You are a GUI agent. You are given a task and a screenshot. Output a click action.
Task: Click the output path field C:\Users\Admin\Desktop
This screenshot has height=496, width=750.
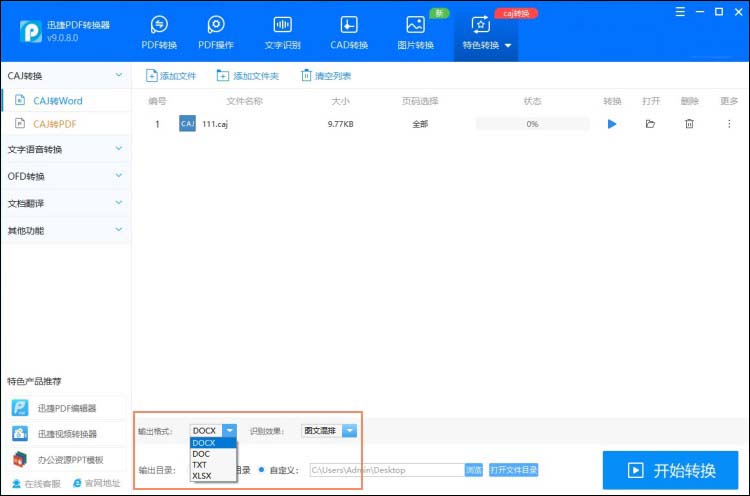[x=386, y=470]
